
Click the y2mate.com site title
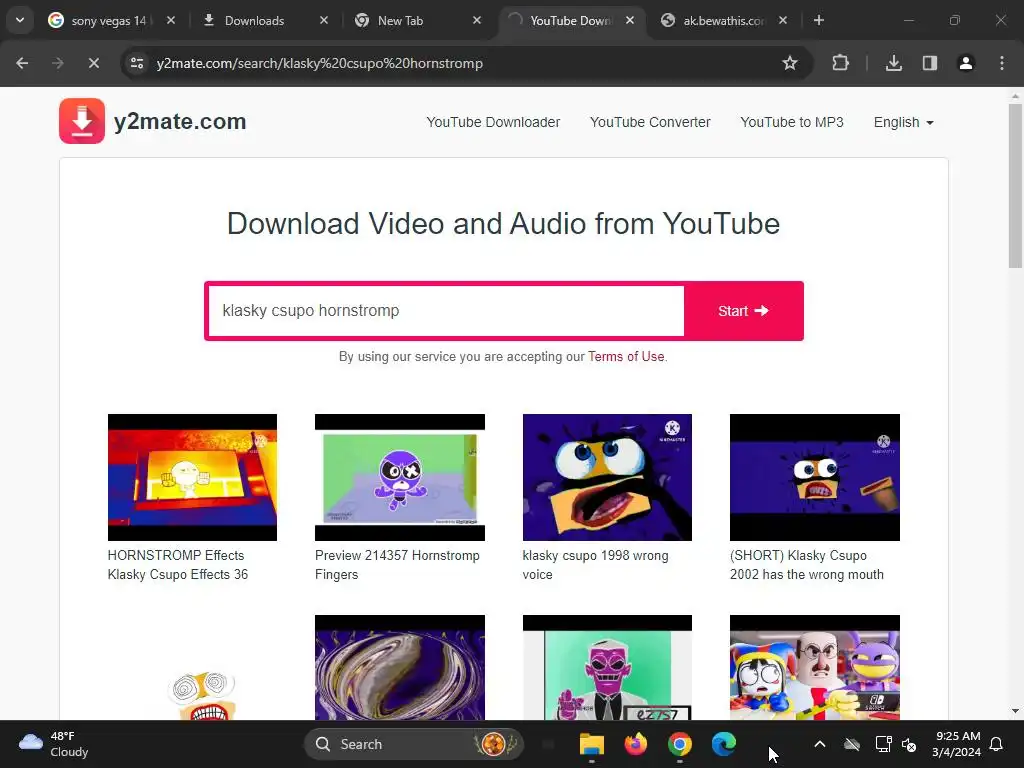180,121
